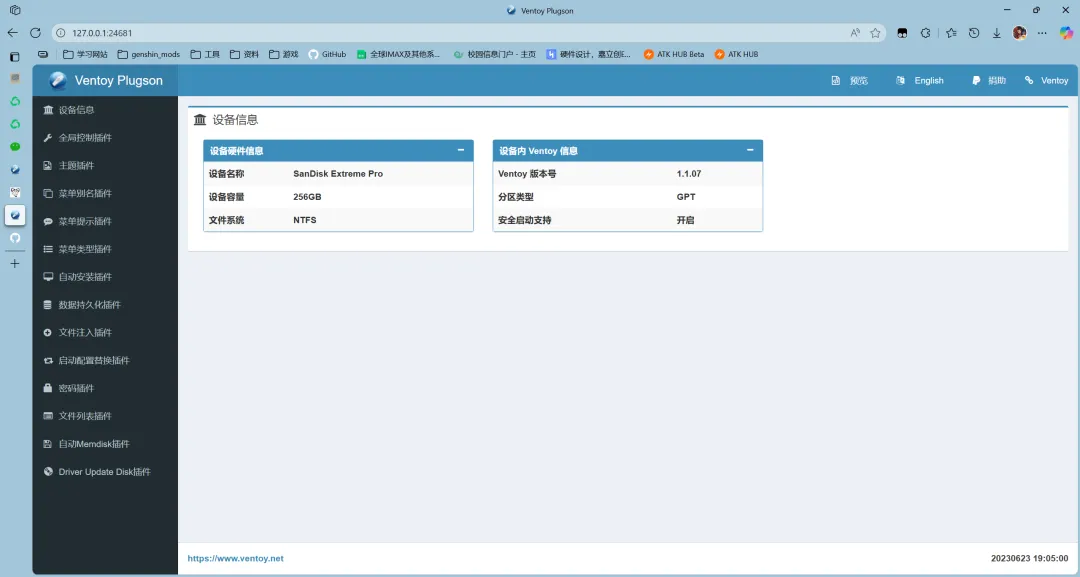The height and width of the screenshot is (577, 1080).
Task: Open the user profile avatar
Action: pyautogui.click(x=1019, y=33)
